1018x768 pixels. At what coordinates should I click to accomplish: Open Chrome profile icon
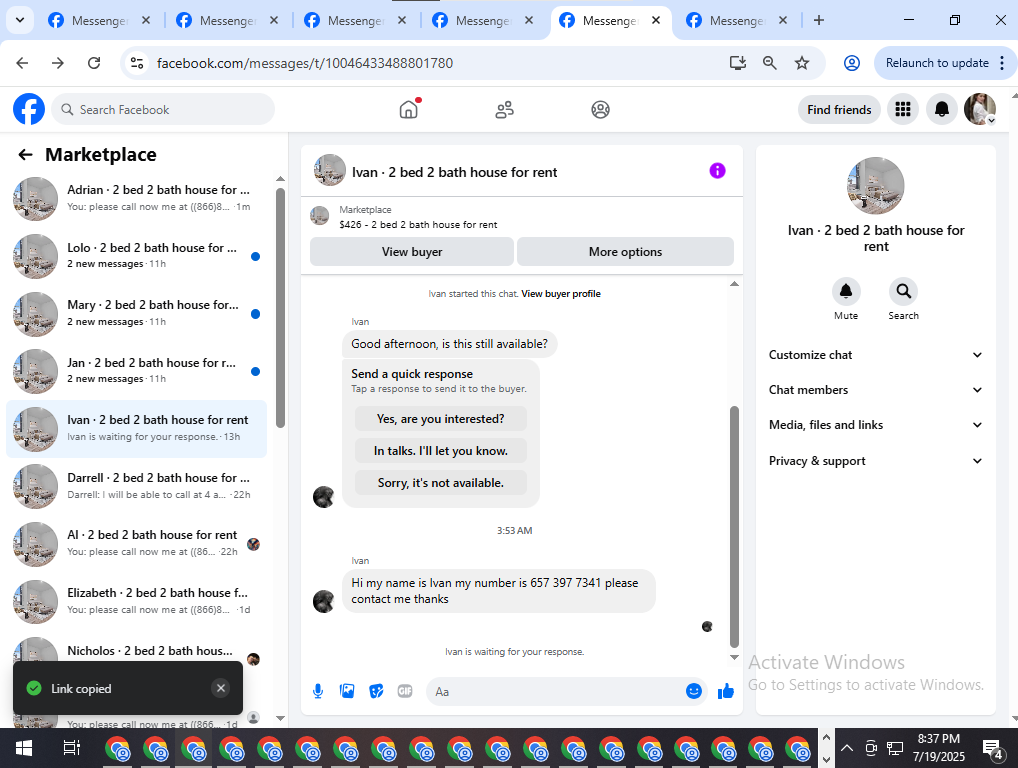click(x=852, y=63)
